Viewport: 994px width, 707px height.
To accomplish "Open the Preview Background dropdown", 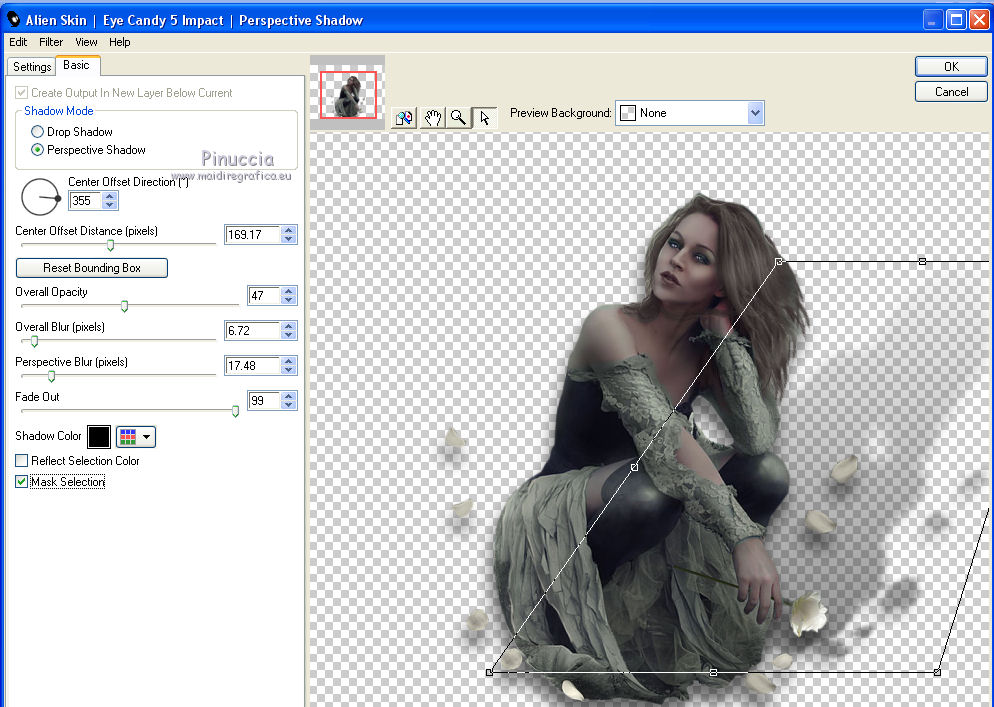I will (755, 113).
